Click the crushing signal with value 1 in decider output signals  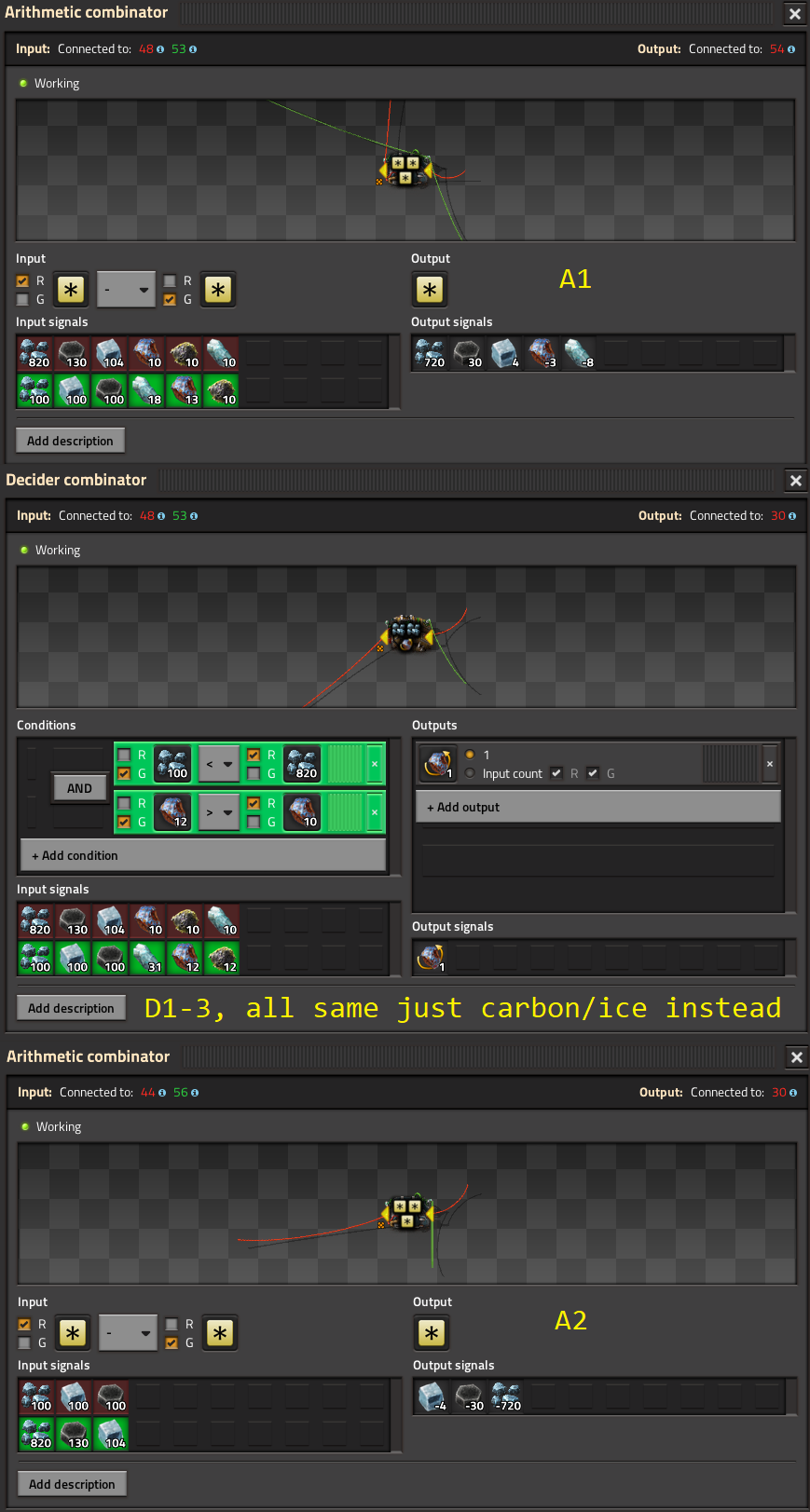(x=432, y=959)
